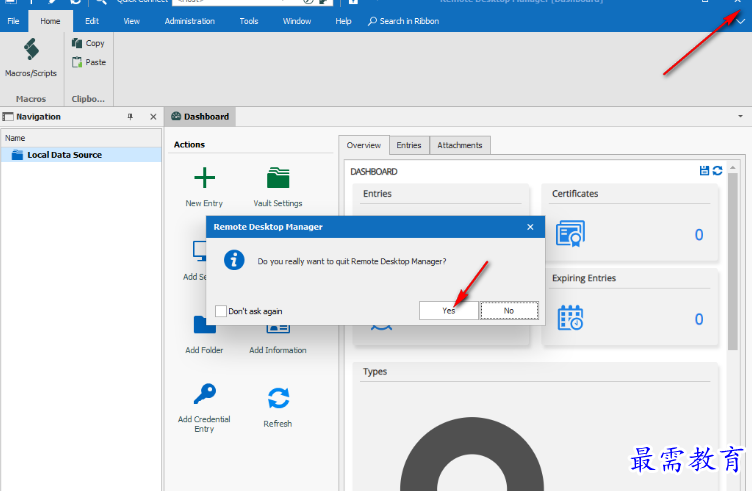Close the Navigation panel
The height and width of the screenshot is (491, 752).
click(x=153, y=117)
